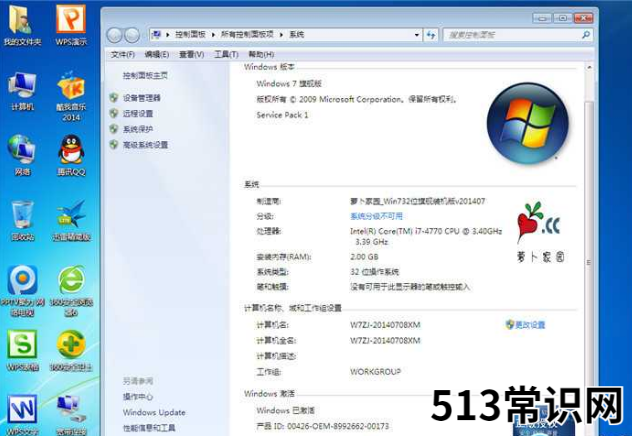Click the shield icon next to 设备管理器

point(114,98)
